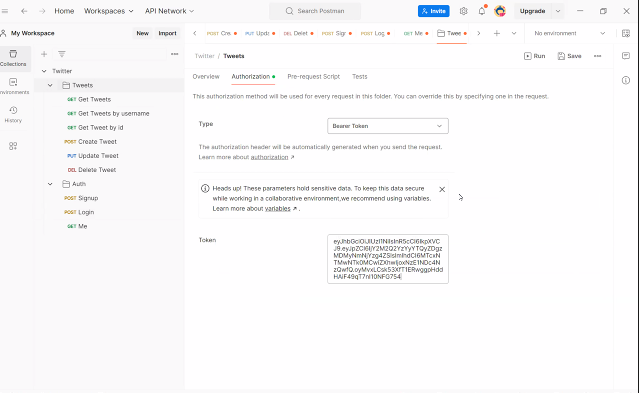Open the environment quick look icon
639x393 pixels.
(x=626, y=33)
